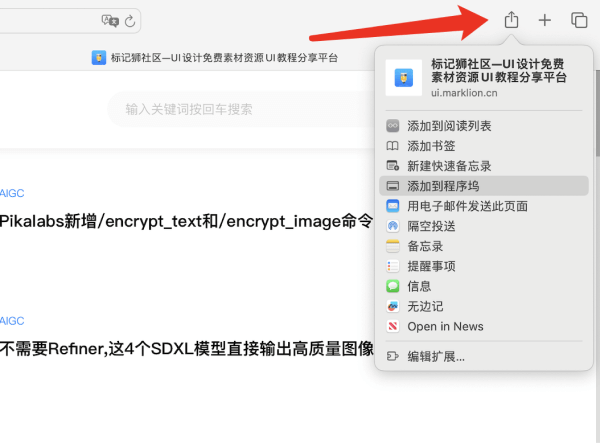Click first AIGC category link

click(12, 193)
